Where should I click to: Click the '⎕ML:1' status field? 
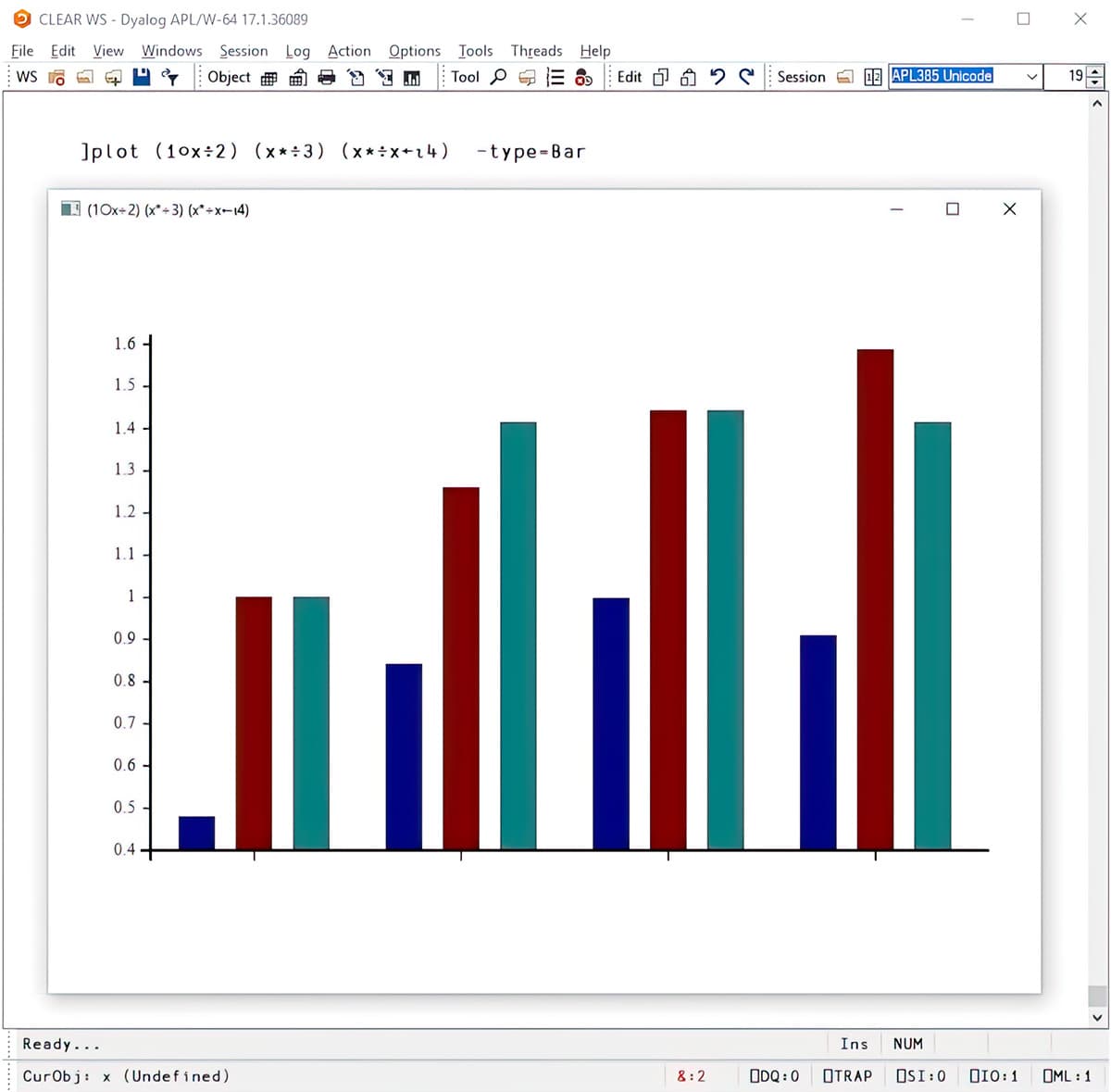tap(1067, 1076)
